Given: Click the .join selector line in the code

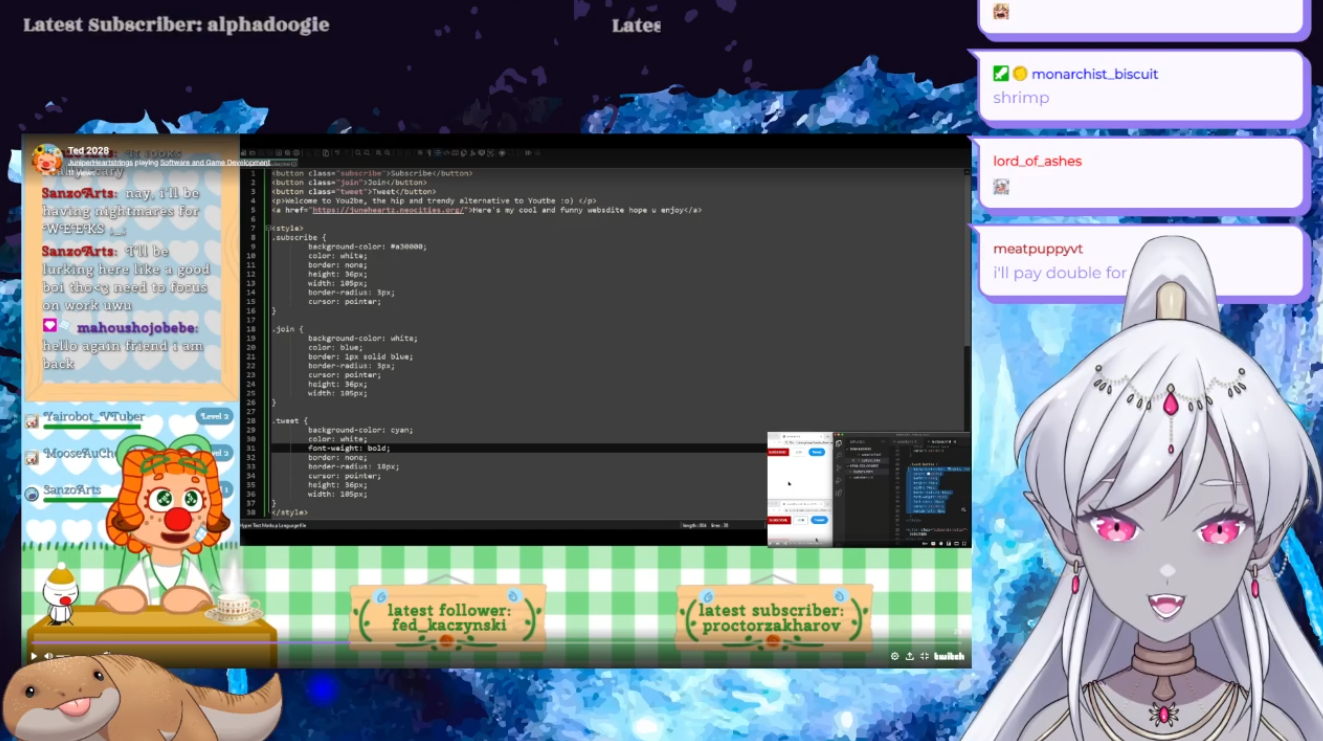Looking at the screenshot, I should pos(288,329).
